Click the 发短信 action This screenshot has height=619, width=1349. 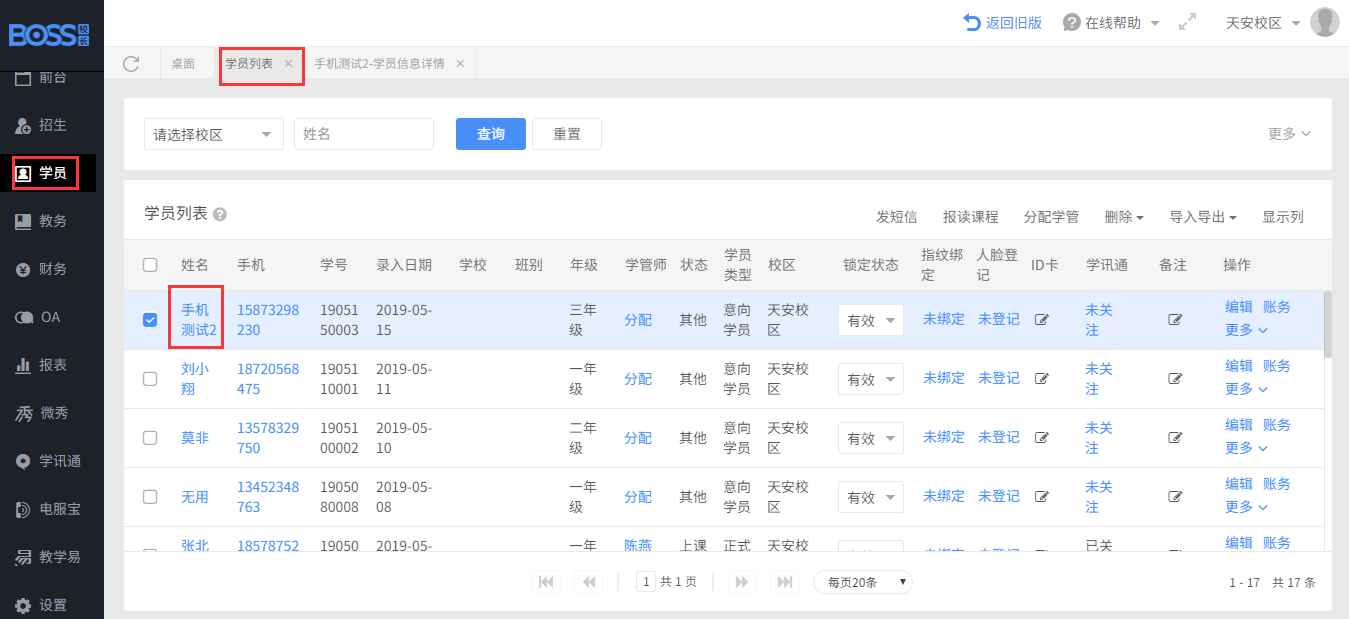896,217
